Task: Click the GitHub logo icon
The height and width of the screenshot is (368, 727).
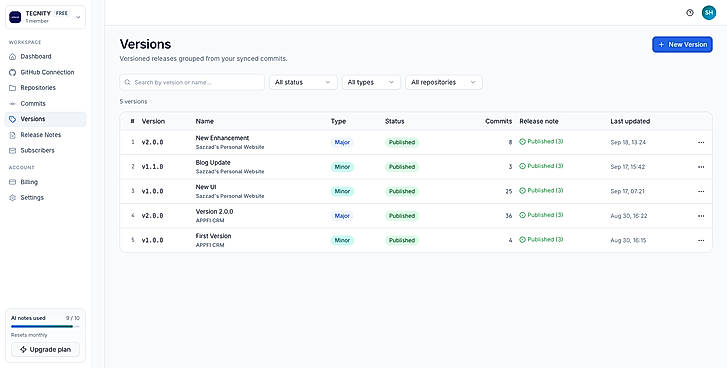Action: point(13,72)
